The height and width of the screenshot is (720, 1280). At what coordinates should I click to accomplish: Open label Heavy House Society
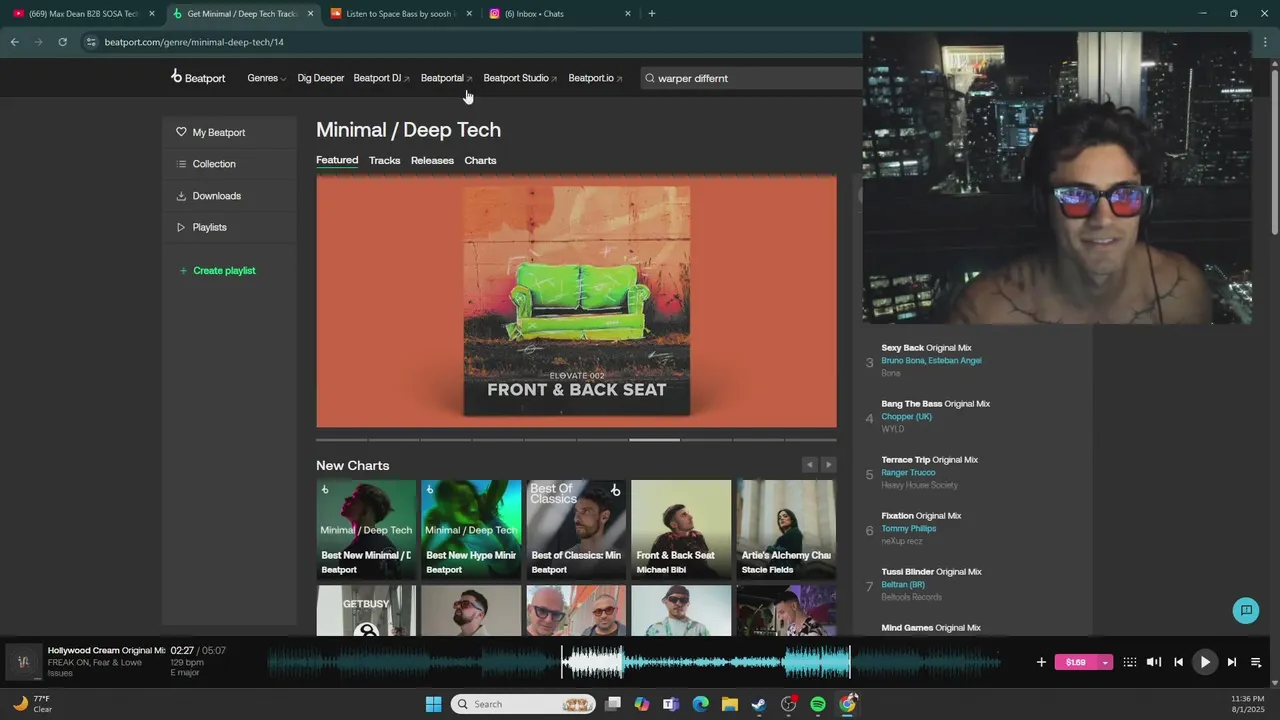point(919,485)
